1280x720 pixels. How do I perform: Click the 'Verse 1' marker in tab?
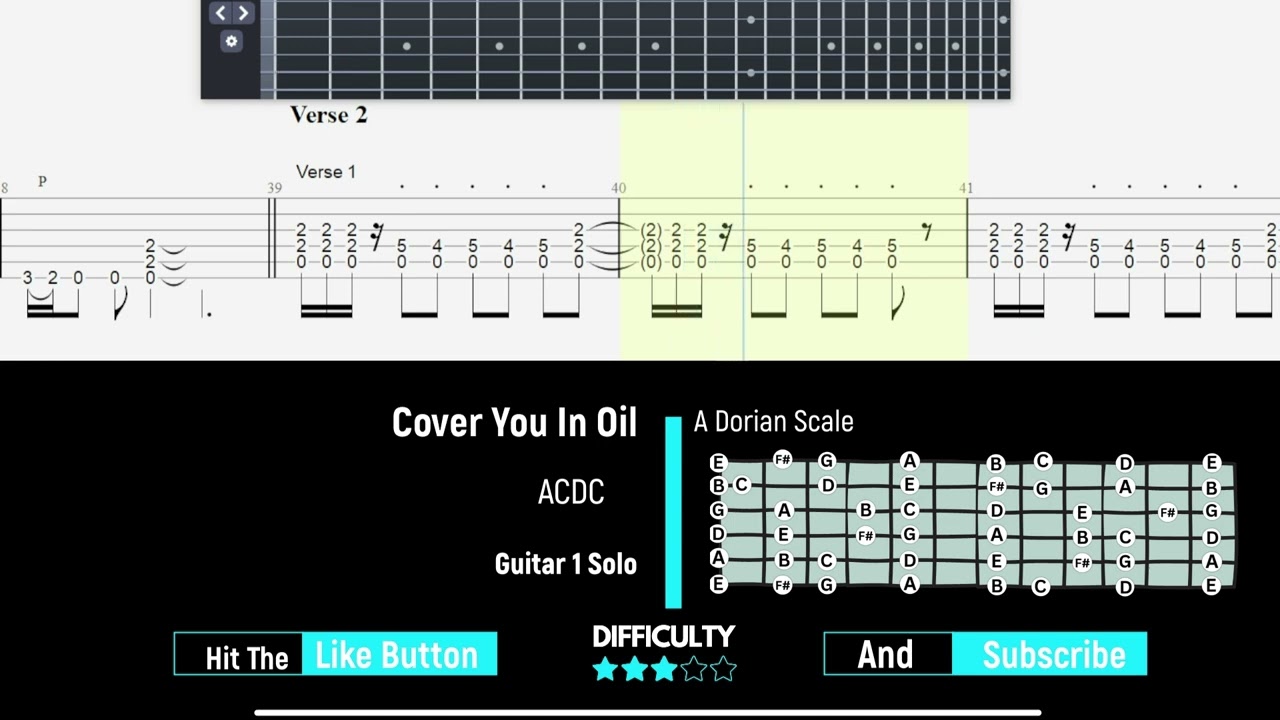tap(325, 172)
